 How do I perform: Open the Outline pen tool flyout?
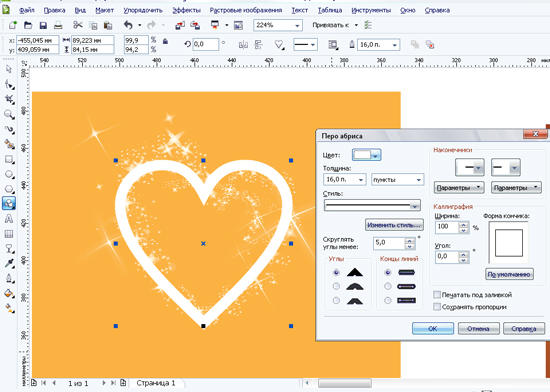pos(9,279)
